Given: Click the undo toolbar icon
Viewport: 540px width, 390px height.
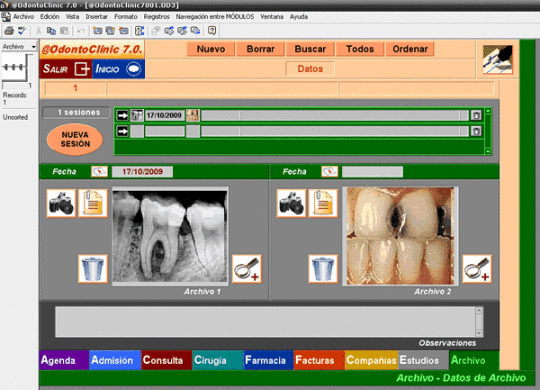Looking at the screenshot, I should [81, 31].
